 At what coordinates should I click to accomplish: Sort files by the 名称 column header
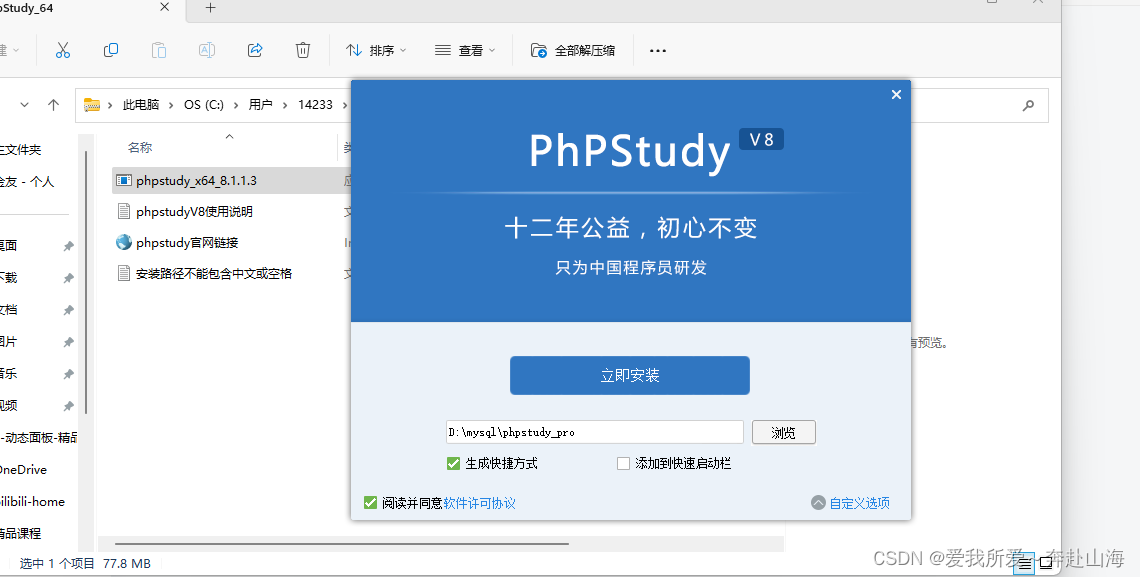point(140,148)
